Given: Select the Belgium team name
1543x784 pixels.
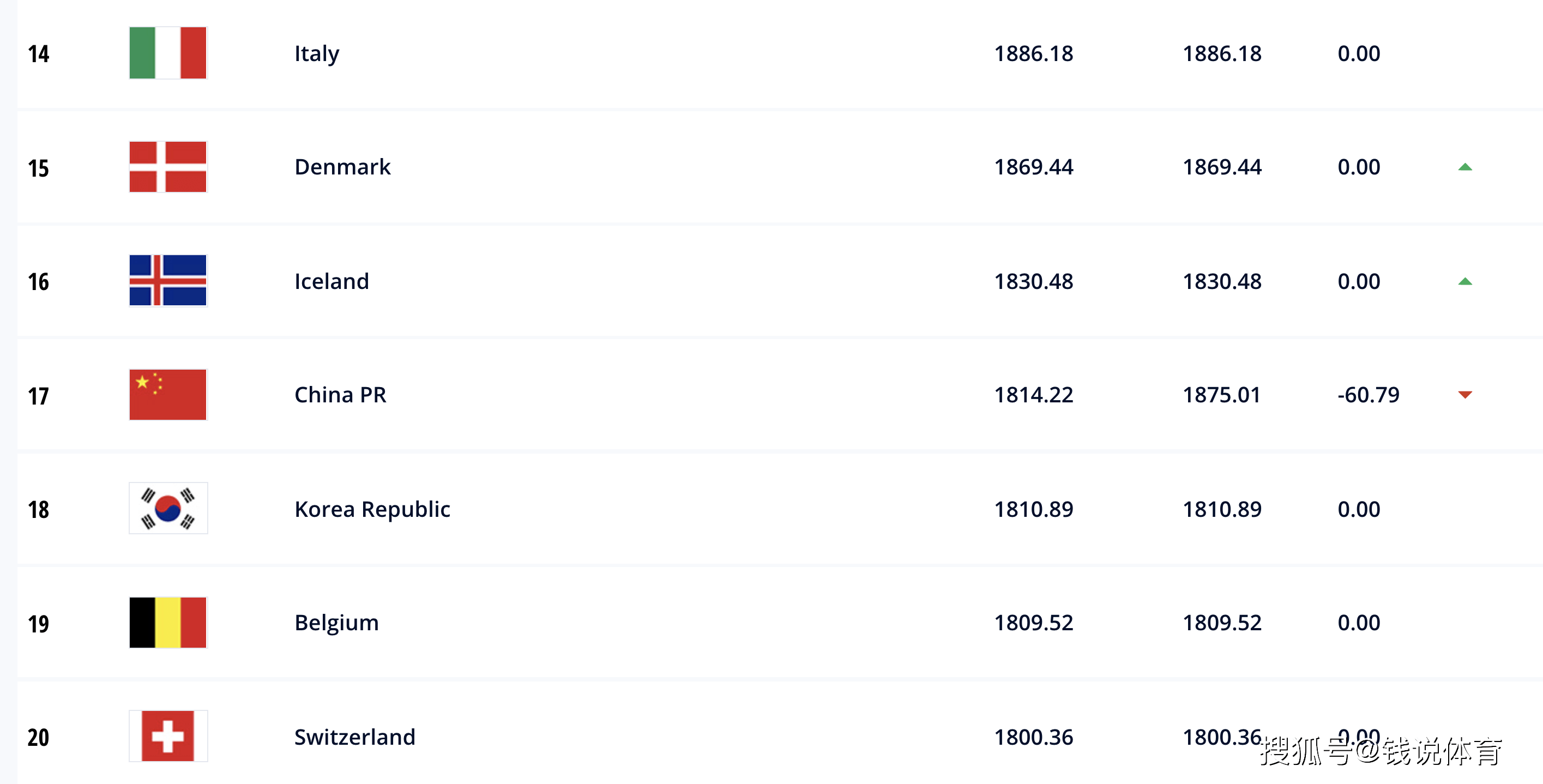Looking at the screenshot, I should tap(336, 623).
